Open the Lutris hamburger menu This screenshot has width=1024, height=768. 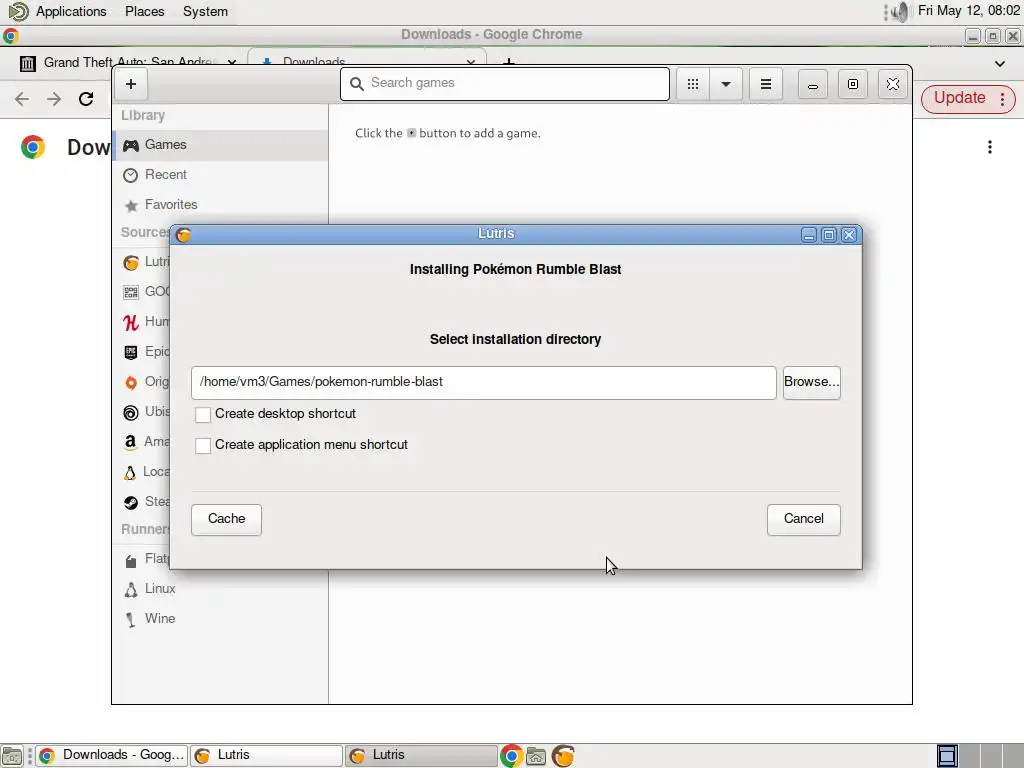click(765, 84)
